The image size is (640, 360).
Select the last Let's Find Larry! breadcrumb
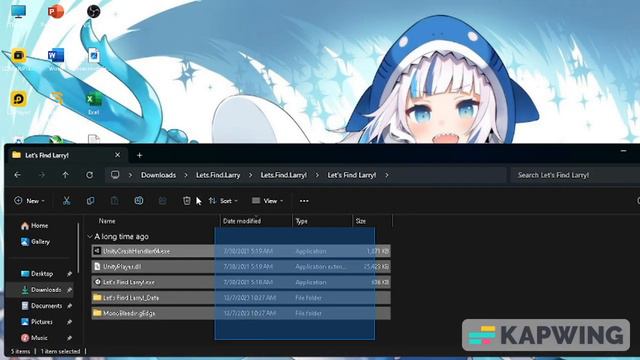351,175
